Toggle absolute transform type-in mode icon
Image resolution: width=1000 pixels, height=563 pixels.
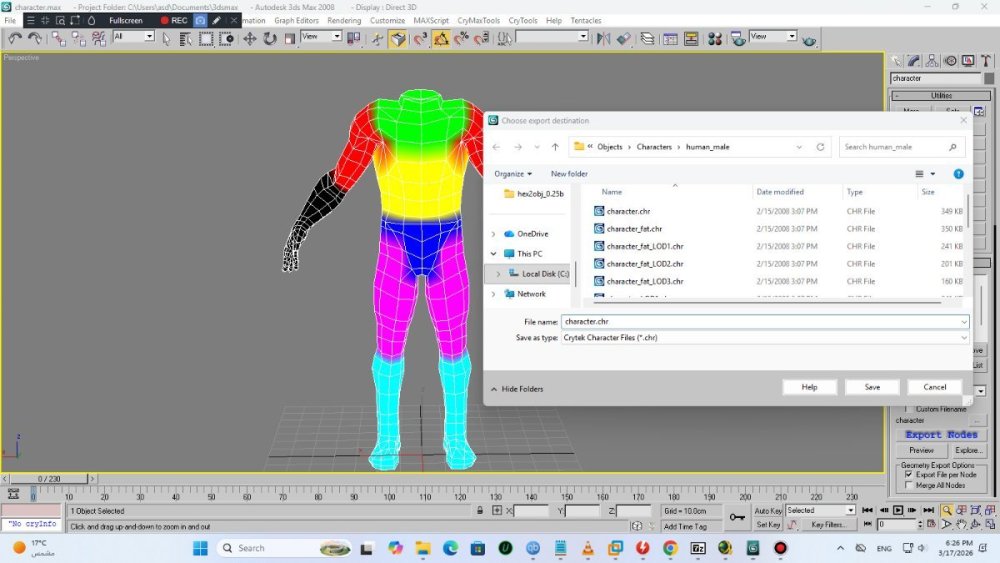pos(497,511)
